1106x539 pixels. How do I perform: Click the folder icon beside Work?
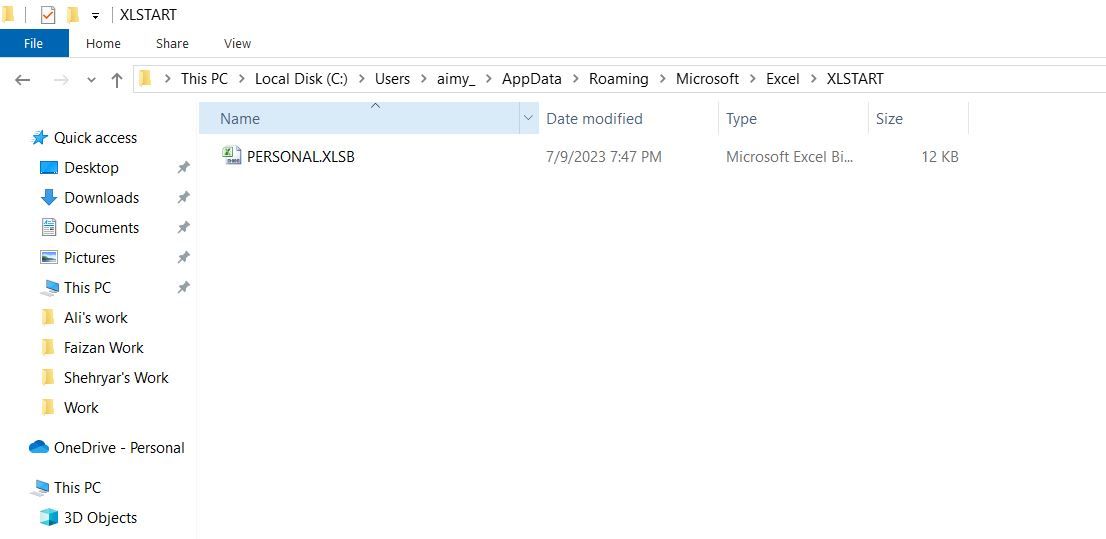(48, 407)
